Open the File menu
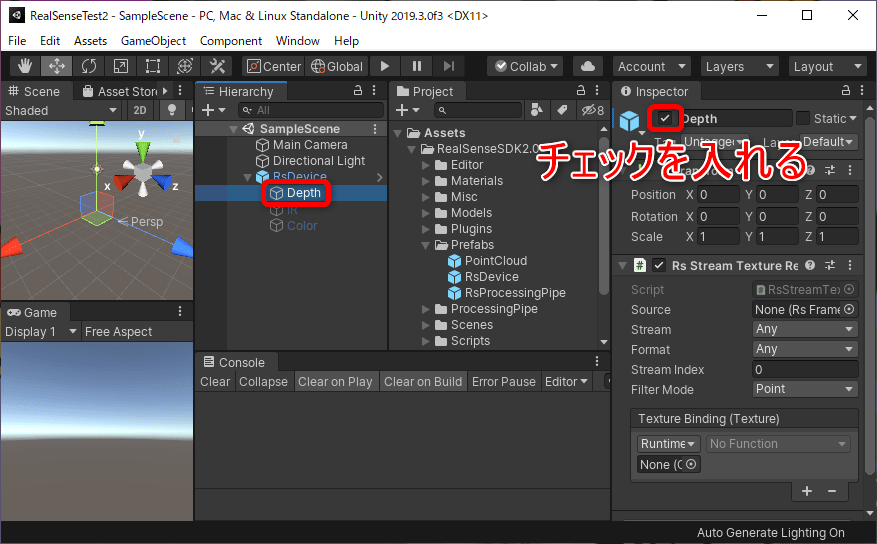The height and width of the screenshot is (544, 877). tap(17, 41)
